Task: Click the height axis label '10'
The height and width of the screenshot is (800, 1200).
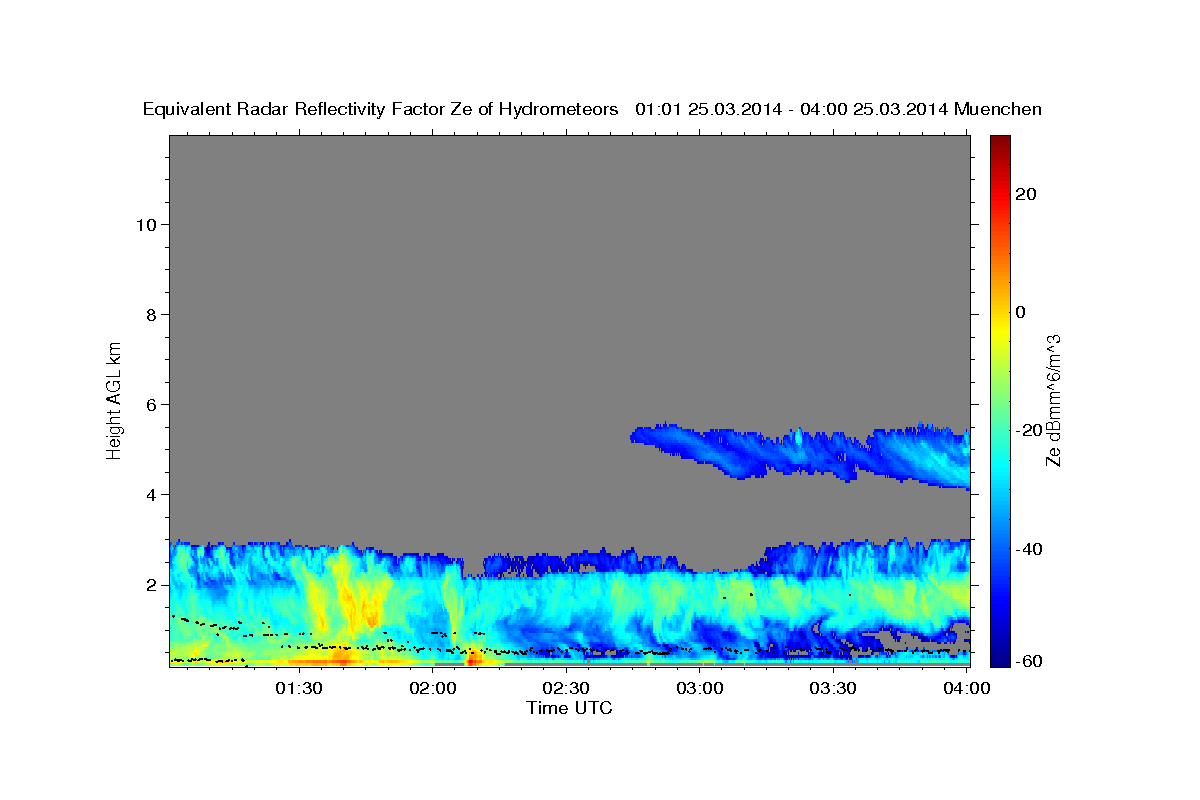Action: (145, 224)
